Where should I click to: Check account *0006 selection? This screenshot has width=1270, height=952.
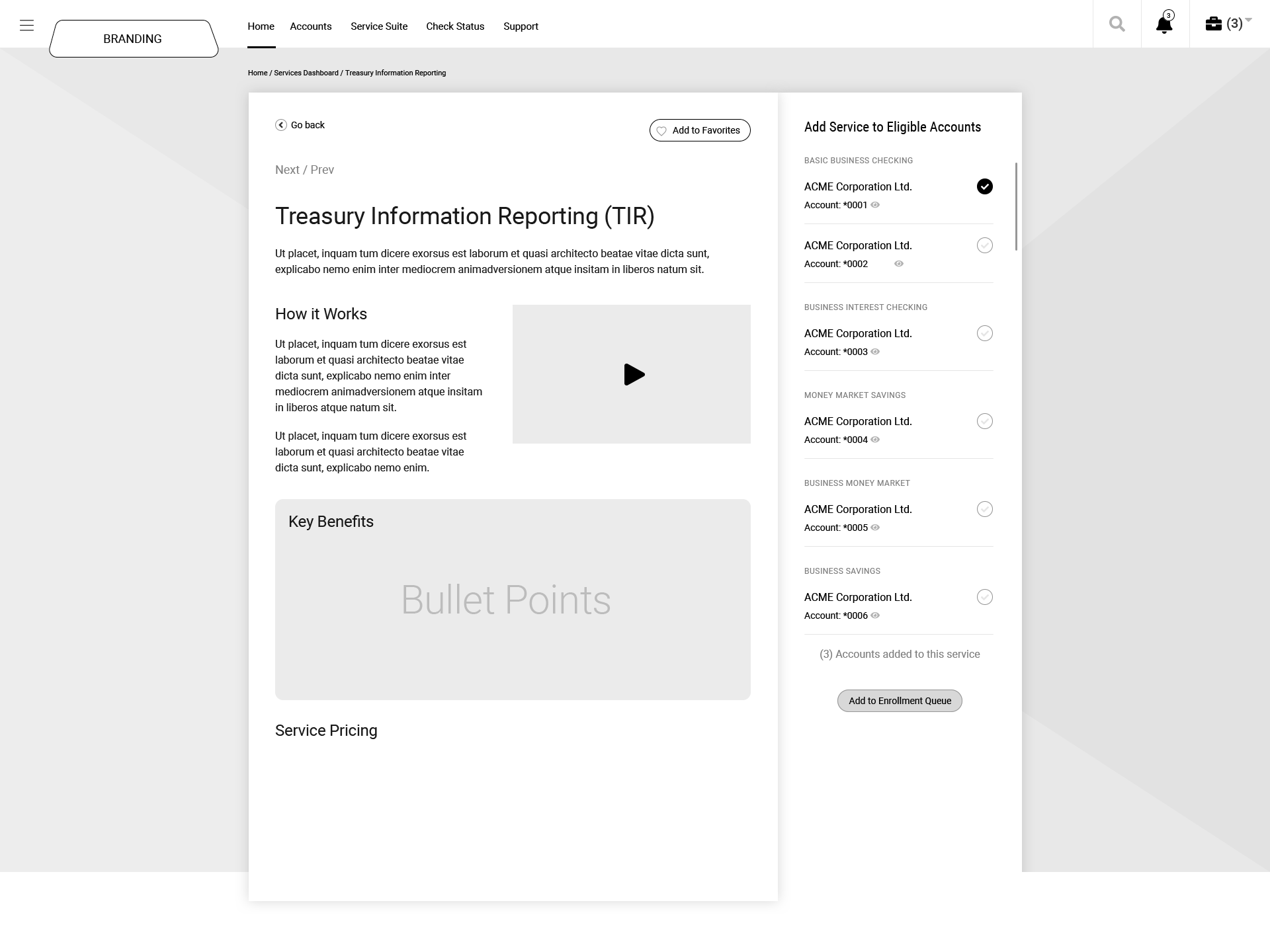pyautogui.click(x=985, y=597)
